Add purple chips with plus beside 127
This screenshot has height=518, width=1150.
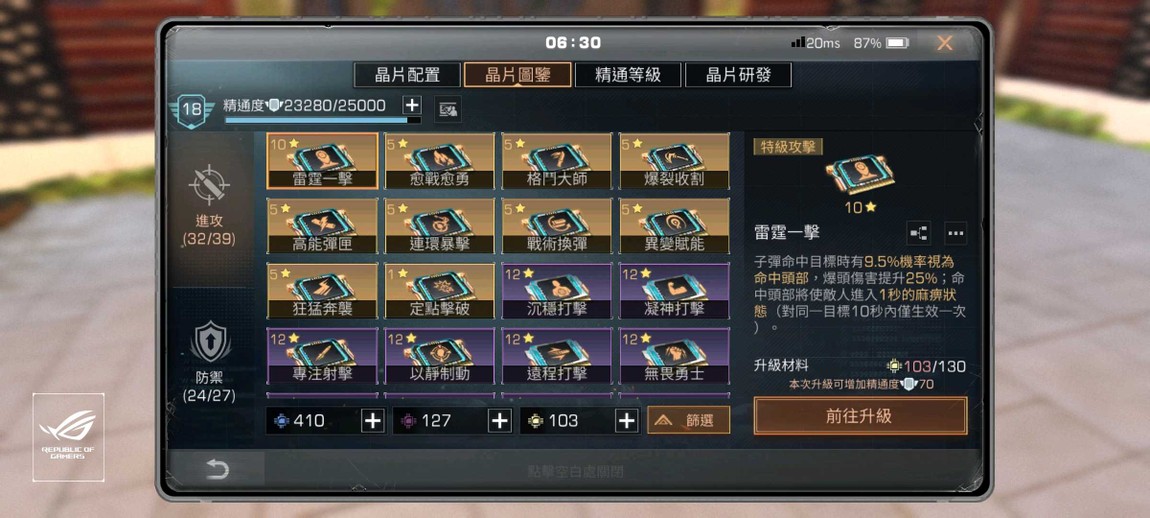coord(499,420)
